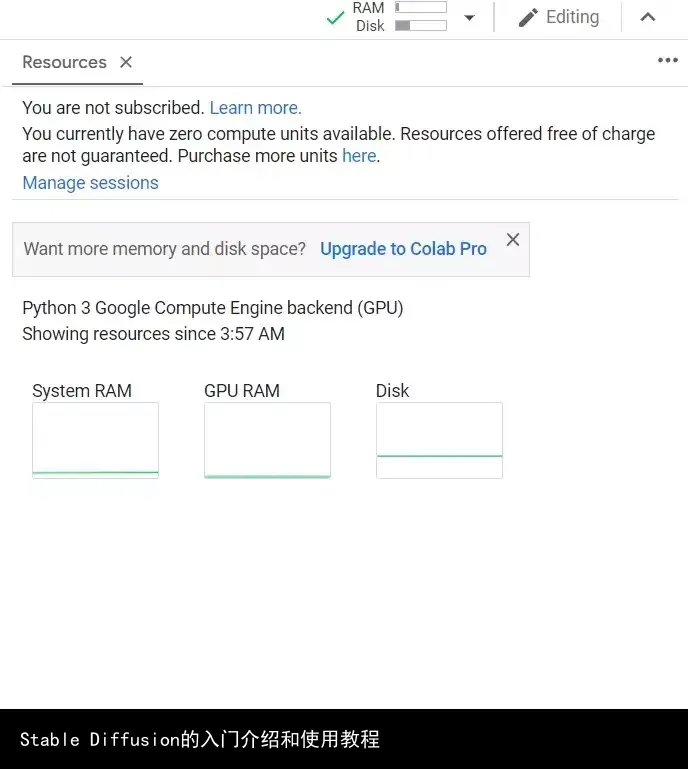Click the GPU RAM usage graph

pos(267,440)
